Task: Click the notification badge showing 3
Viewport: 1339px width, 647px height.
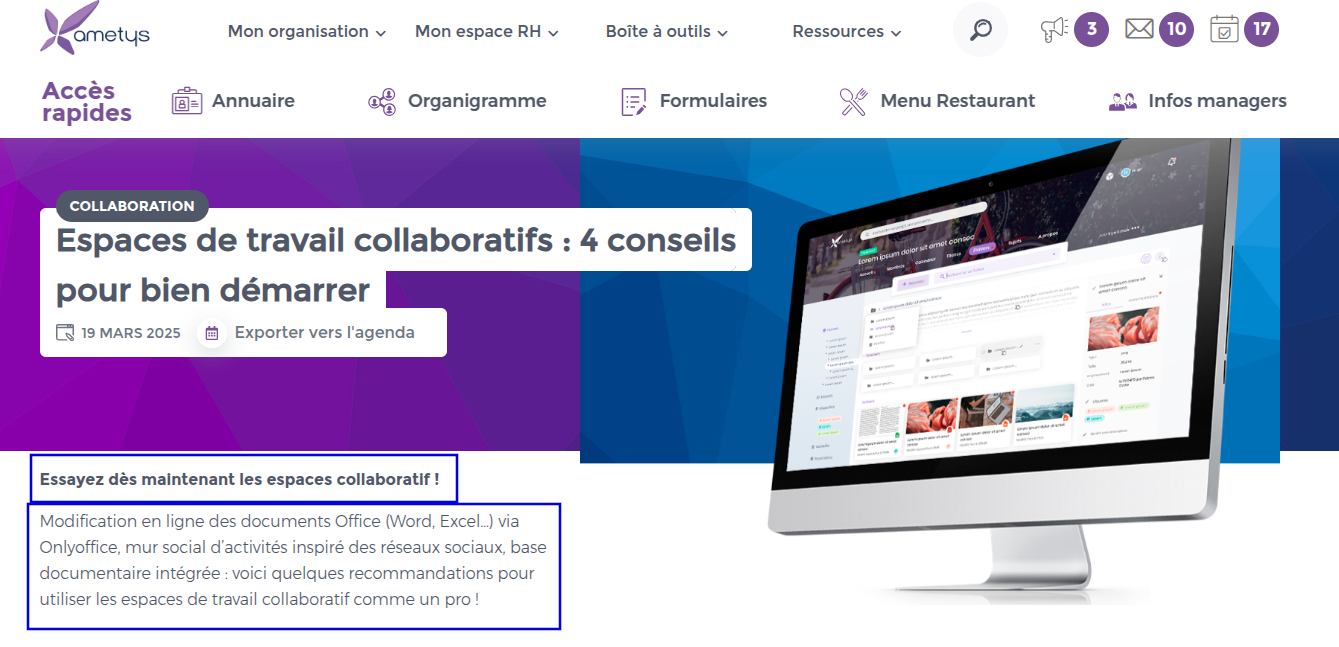Action: tap(1091, 29)
